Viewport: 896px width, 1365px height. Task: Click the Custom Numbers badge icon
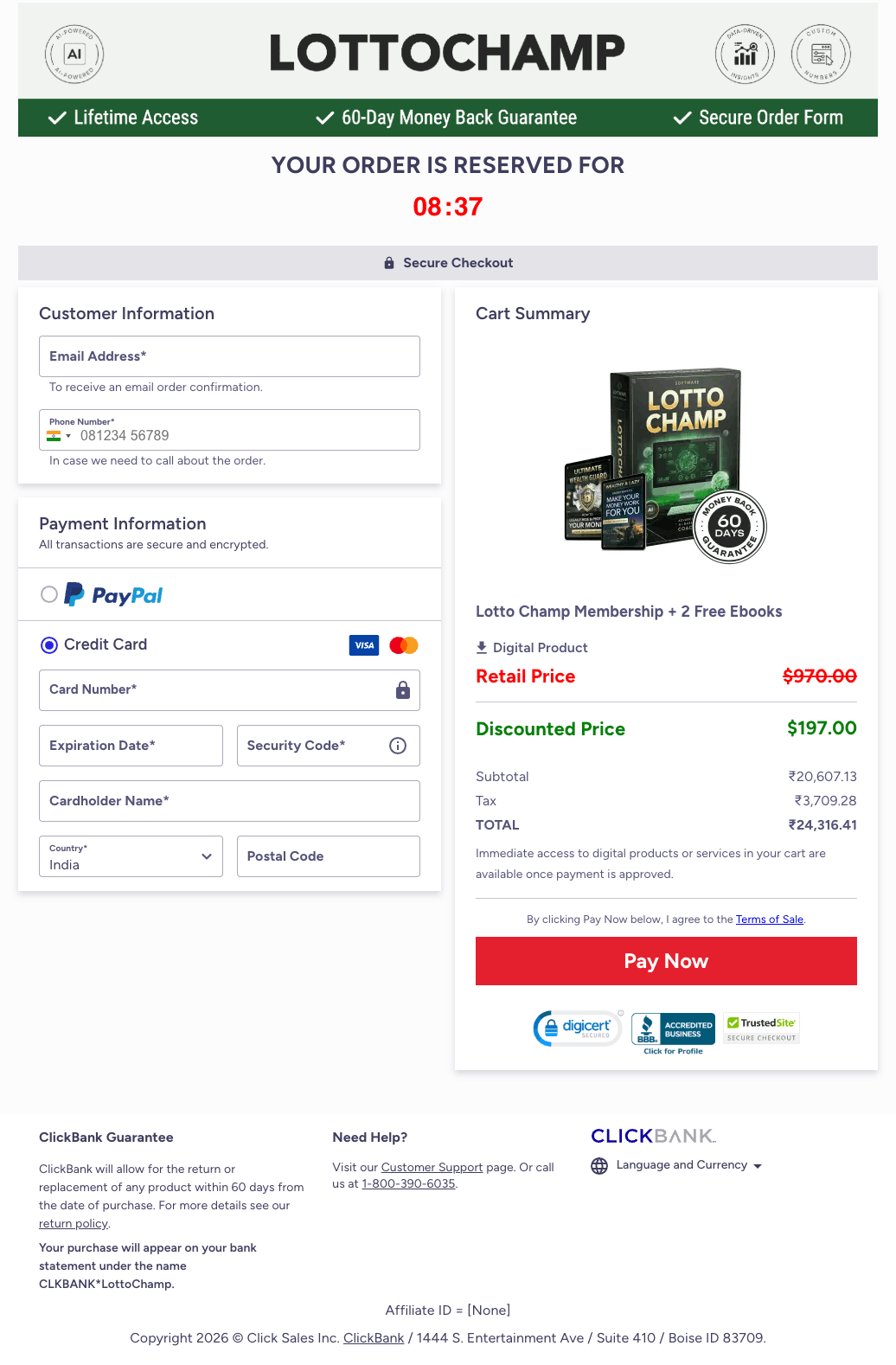coord(820,54)
